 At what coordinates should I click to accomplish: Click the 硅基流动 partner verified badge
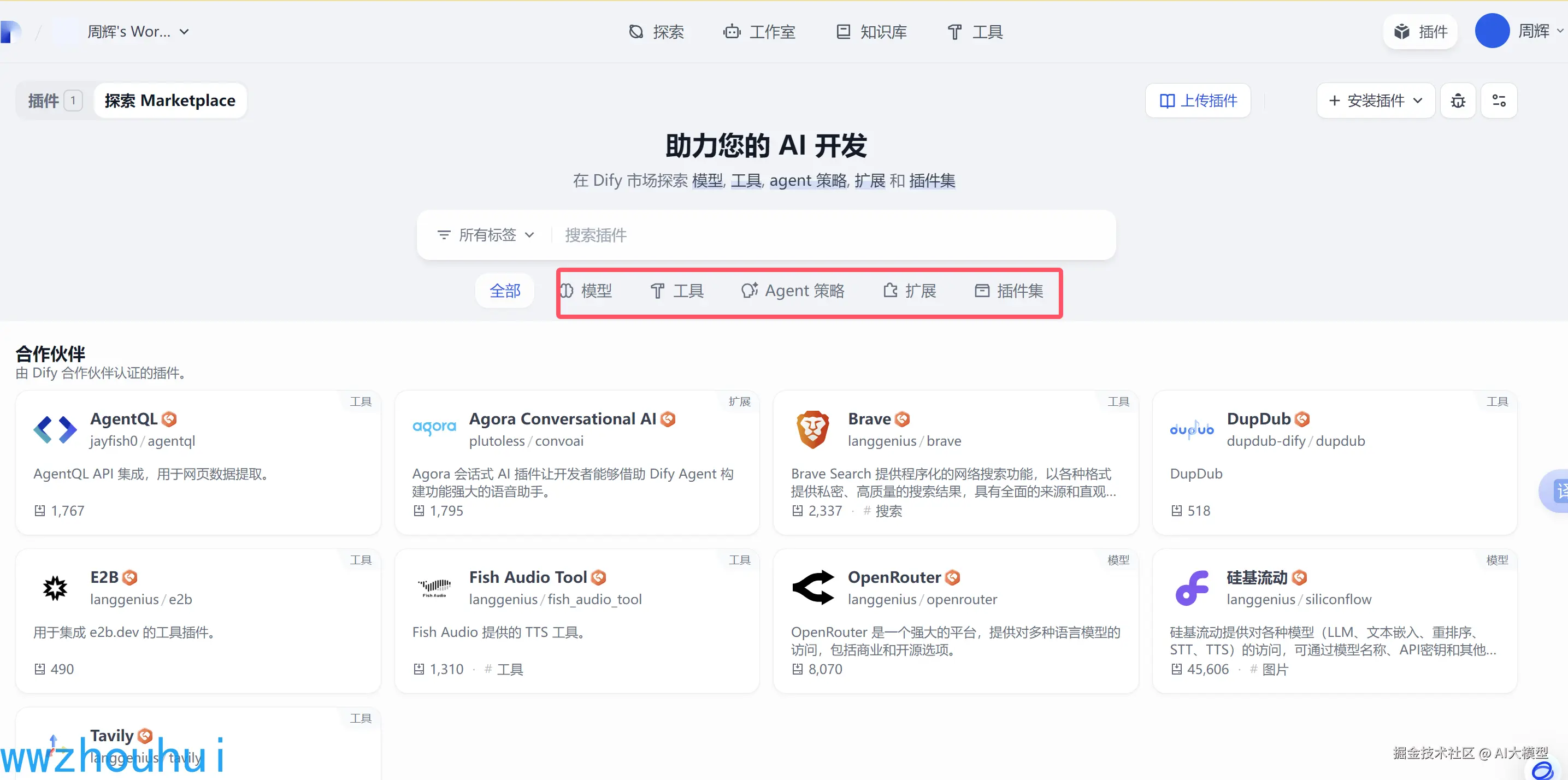click(1299, 577)
